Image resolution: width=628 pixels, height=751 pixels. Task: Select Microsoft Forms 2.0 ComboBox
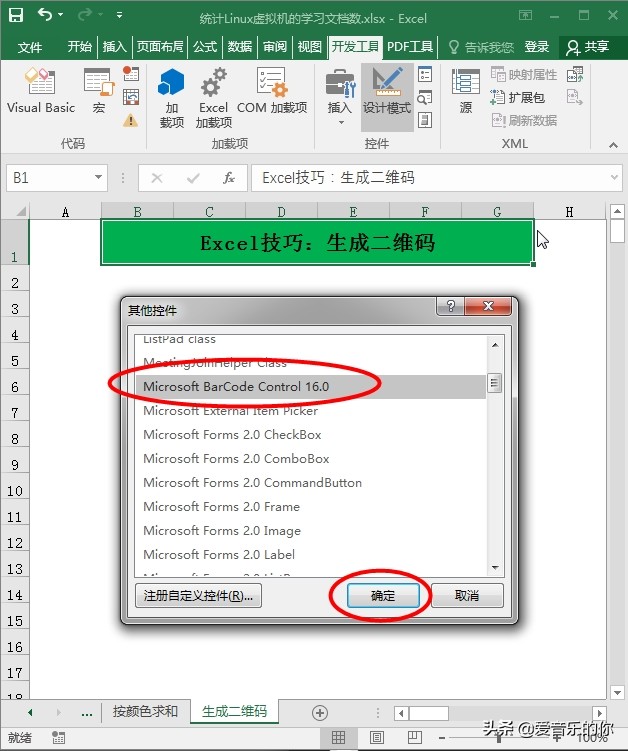tap(310, 458)
